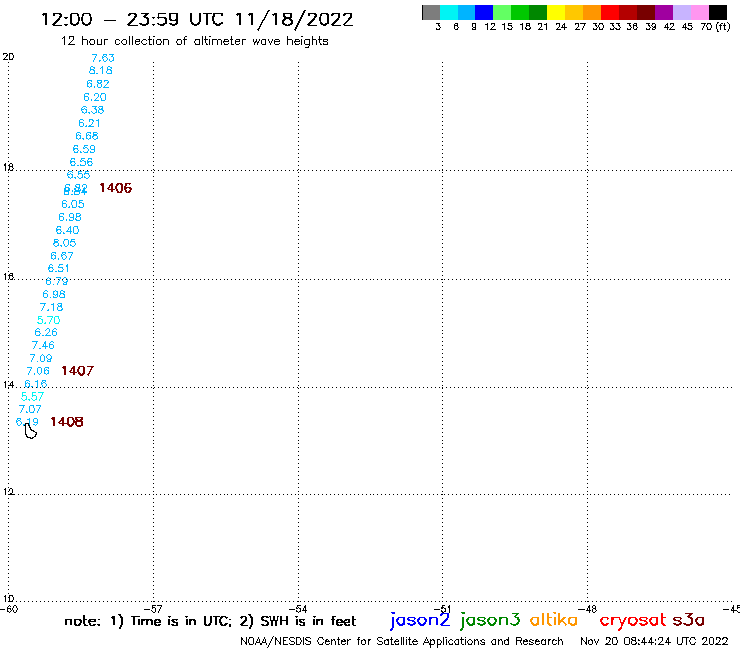This screenshot has height=650, width=740.
Task: Click the gray swatch in the color legend
Action: pyautogui.click(x=431, y=12)
